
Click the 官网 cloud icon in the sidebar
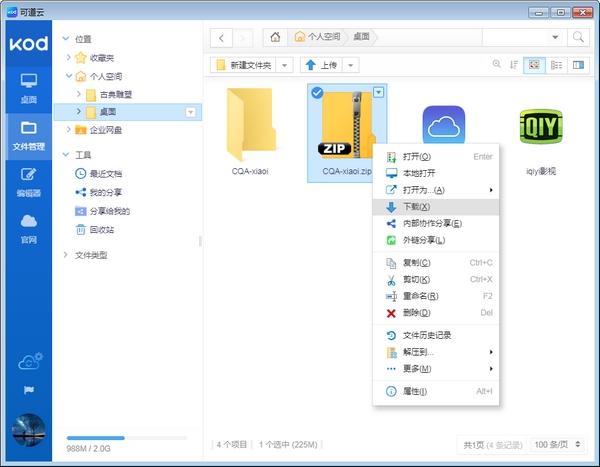click(x=28, y=227)
